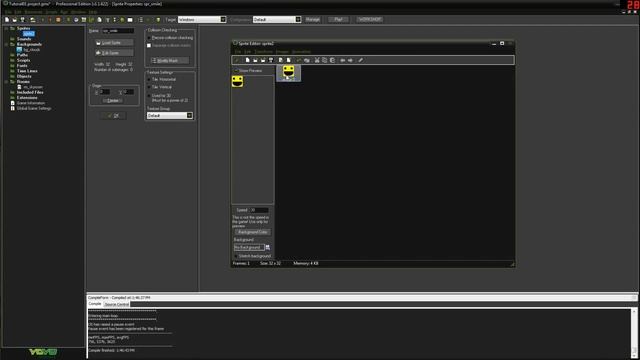
Task: Click the Paste icon in Sprite Editor toolbar
Action: click(x=332, y=60)
